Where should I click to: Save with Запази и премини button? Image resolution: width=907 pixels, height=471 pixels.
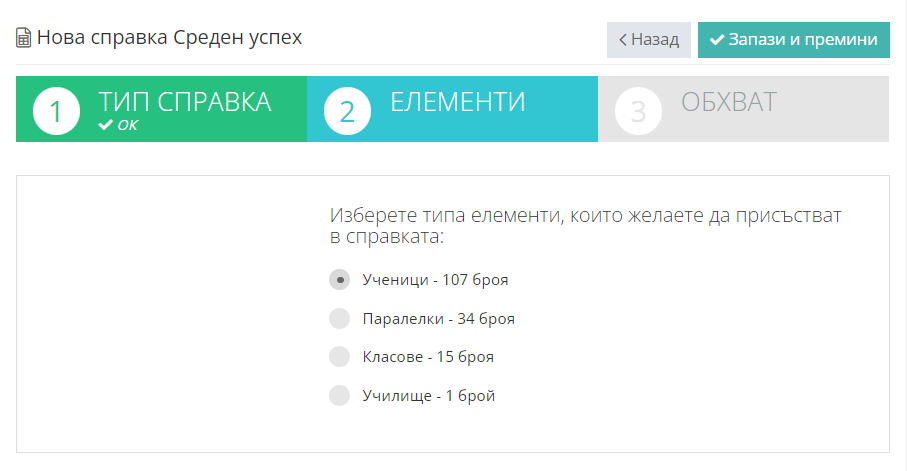click(794, 40)
